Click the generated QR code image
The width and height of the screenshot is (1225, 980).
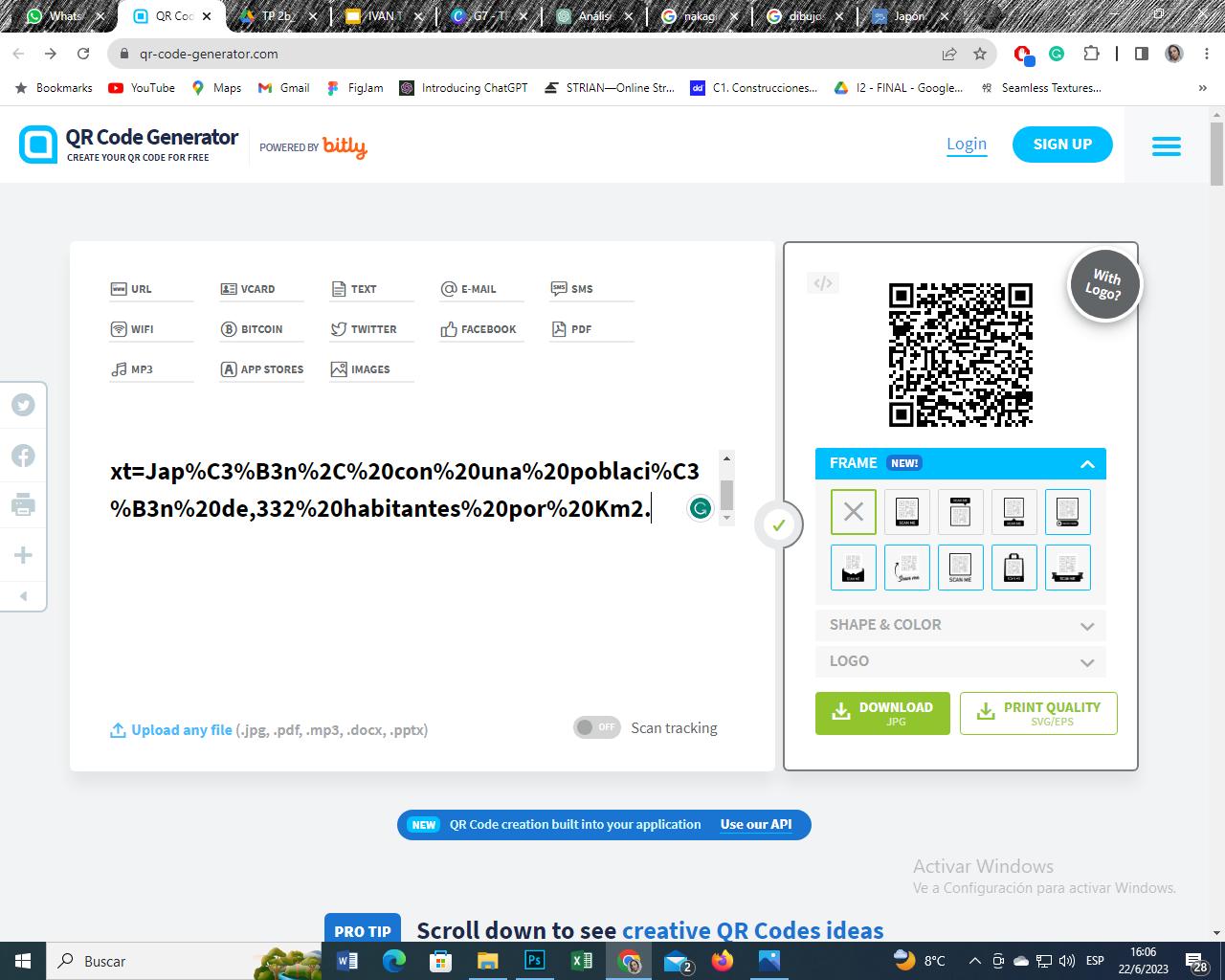click(x=961, y=354)
